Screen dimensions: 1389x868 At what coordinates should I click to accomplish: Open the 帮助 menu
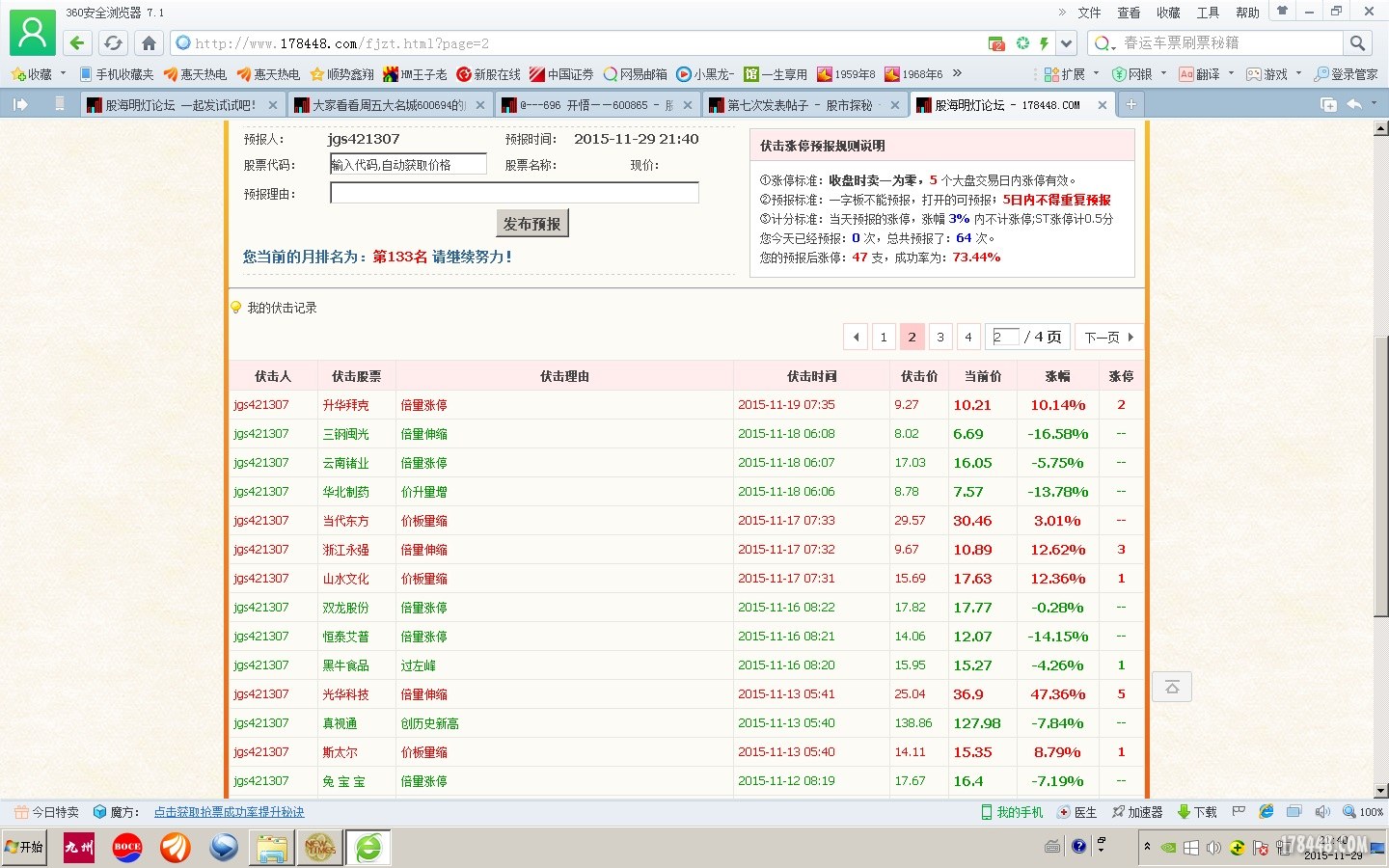click(x=1247, y=13)
